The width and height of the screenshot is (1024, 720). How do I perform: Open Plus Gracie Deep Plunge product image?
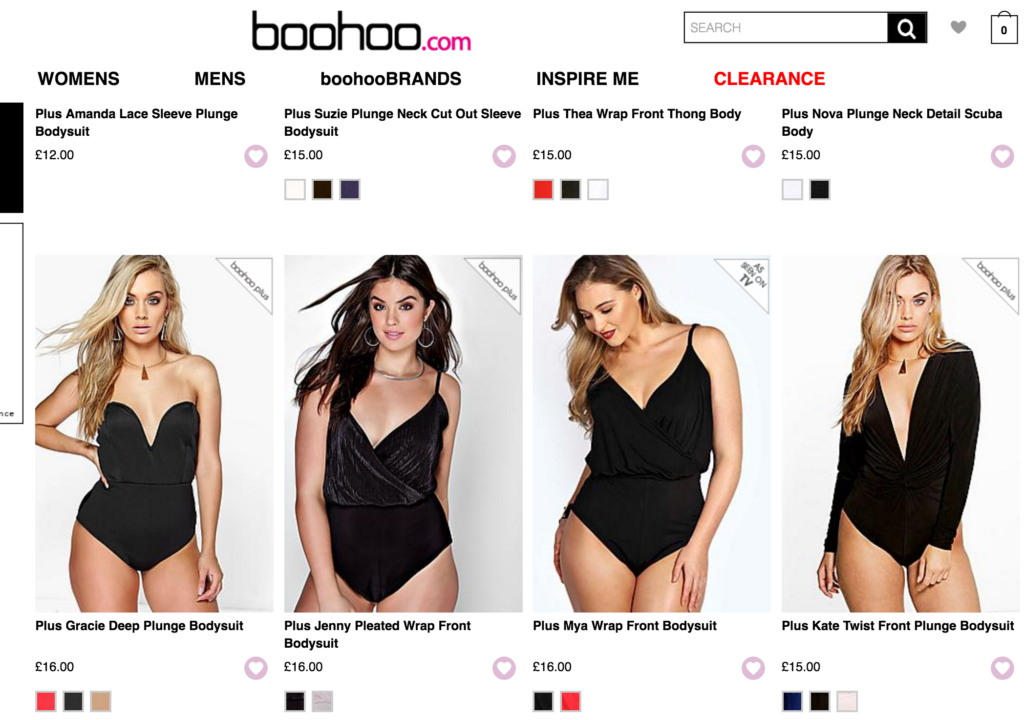click(154, 433)
